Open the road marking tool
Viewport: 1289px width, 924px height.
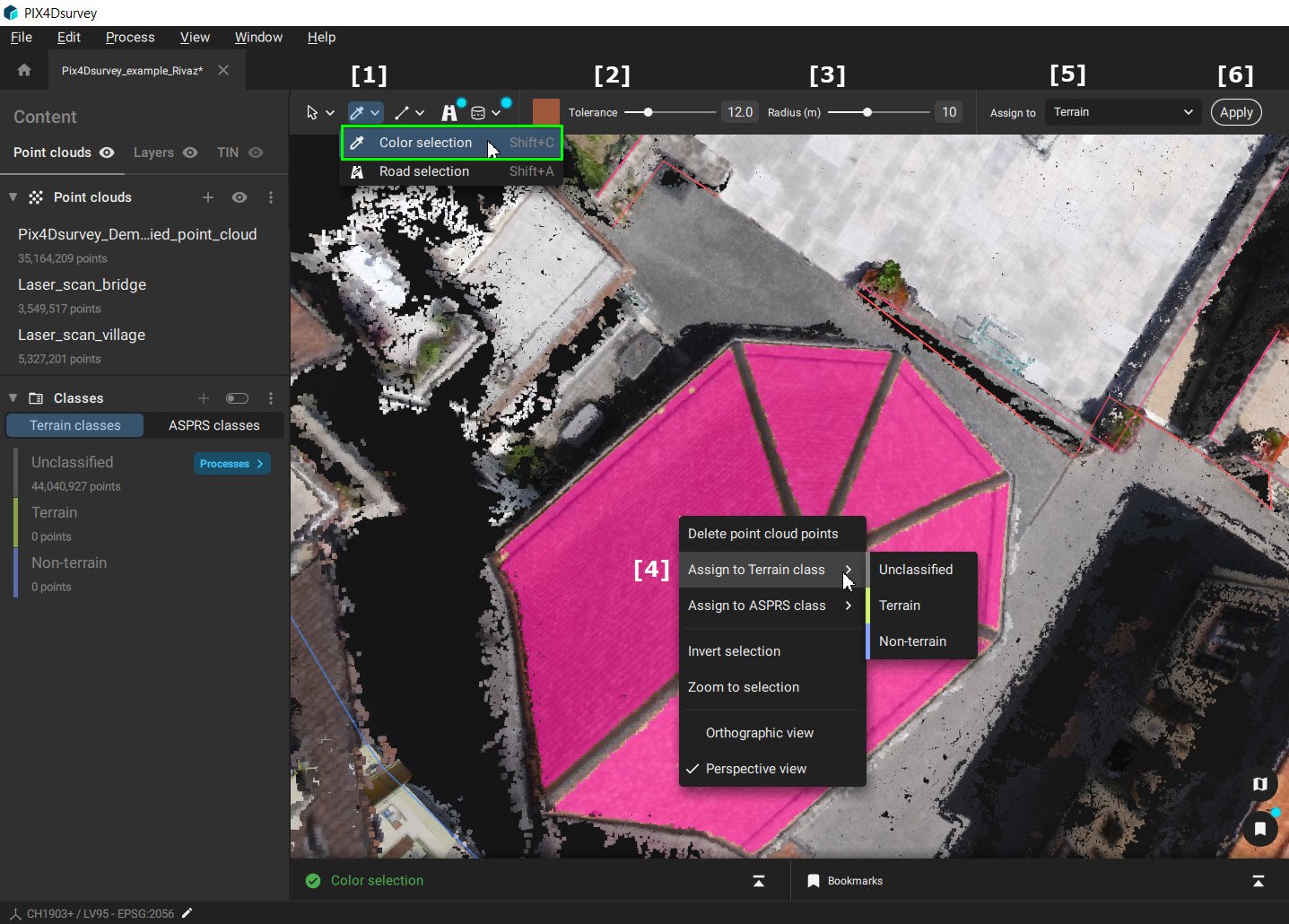tap(449, 110)
